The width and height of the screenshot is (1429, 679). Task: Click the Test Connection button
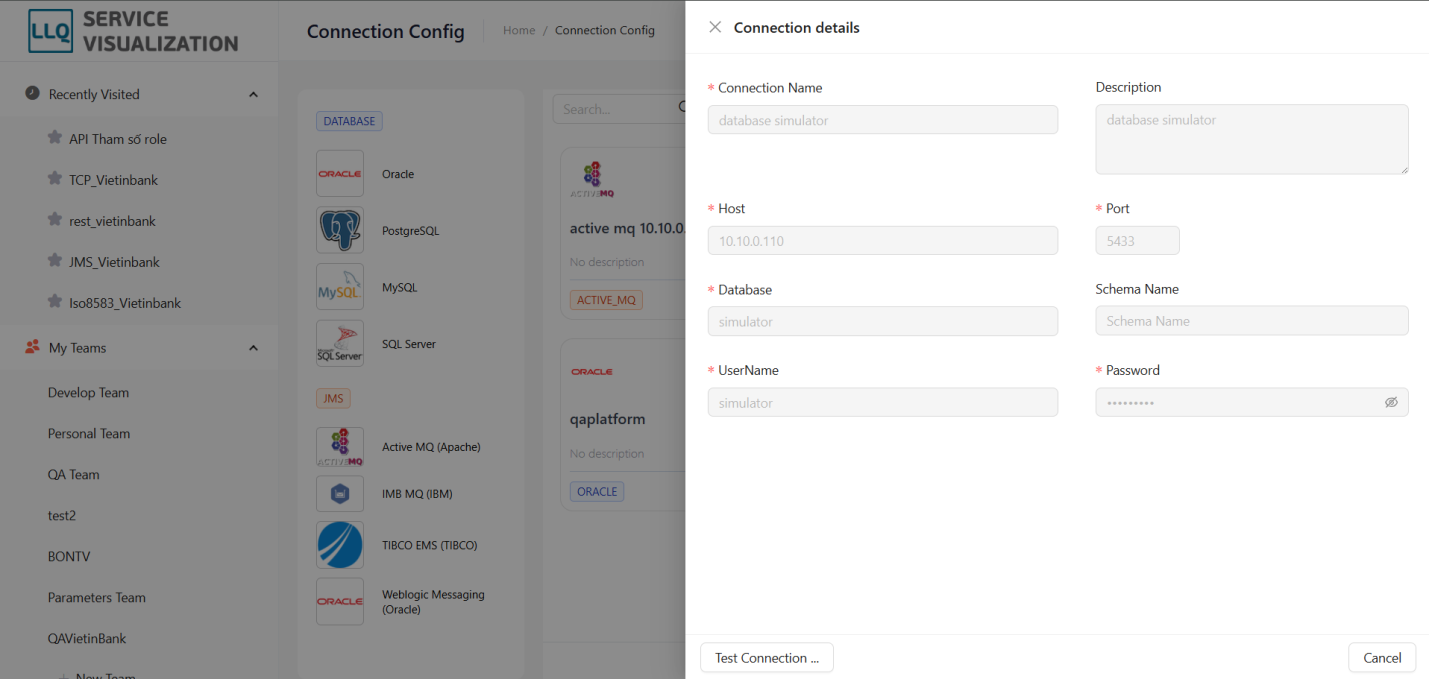pos(766,658)
